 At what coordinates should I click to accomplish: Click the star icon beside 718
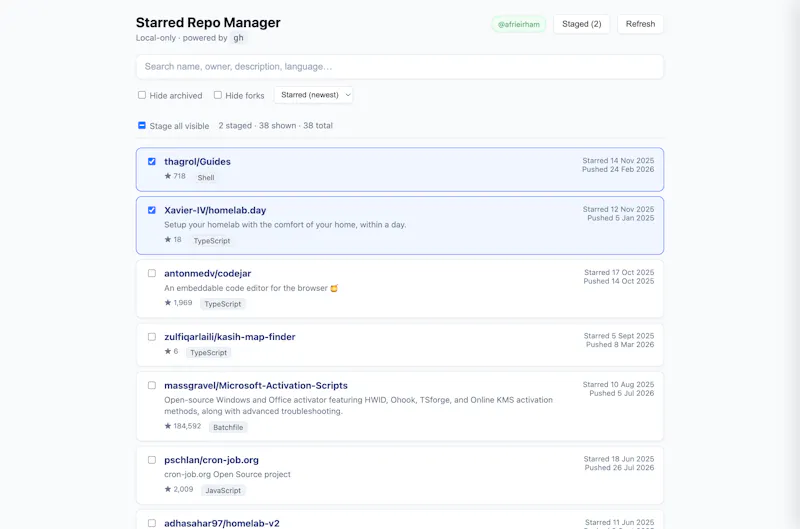pos(167,176)
